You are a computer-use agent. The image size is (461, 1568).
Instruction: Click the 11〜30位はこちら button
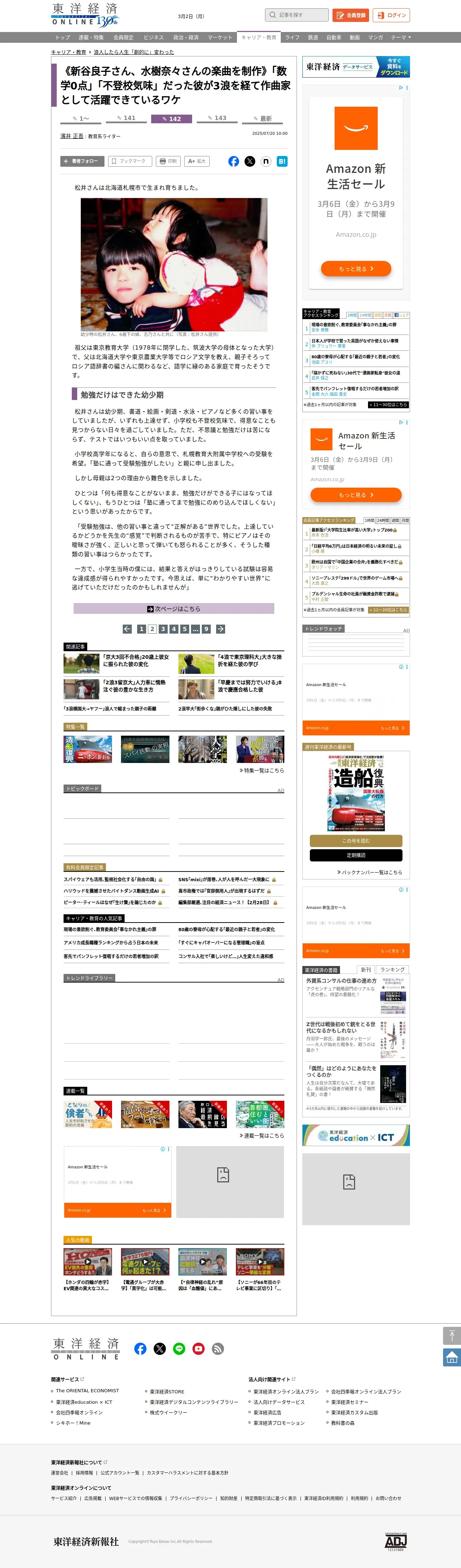point(388,404)
